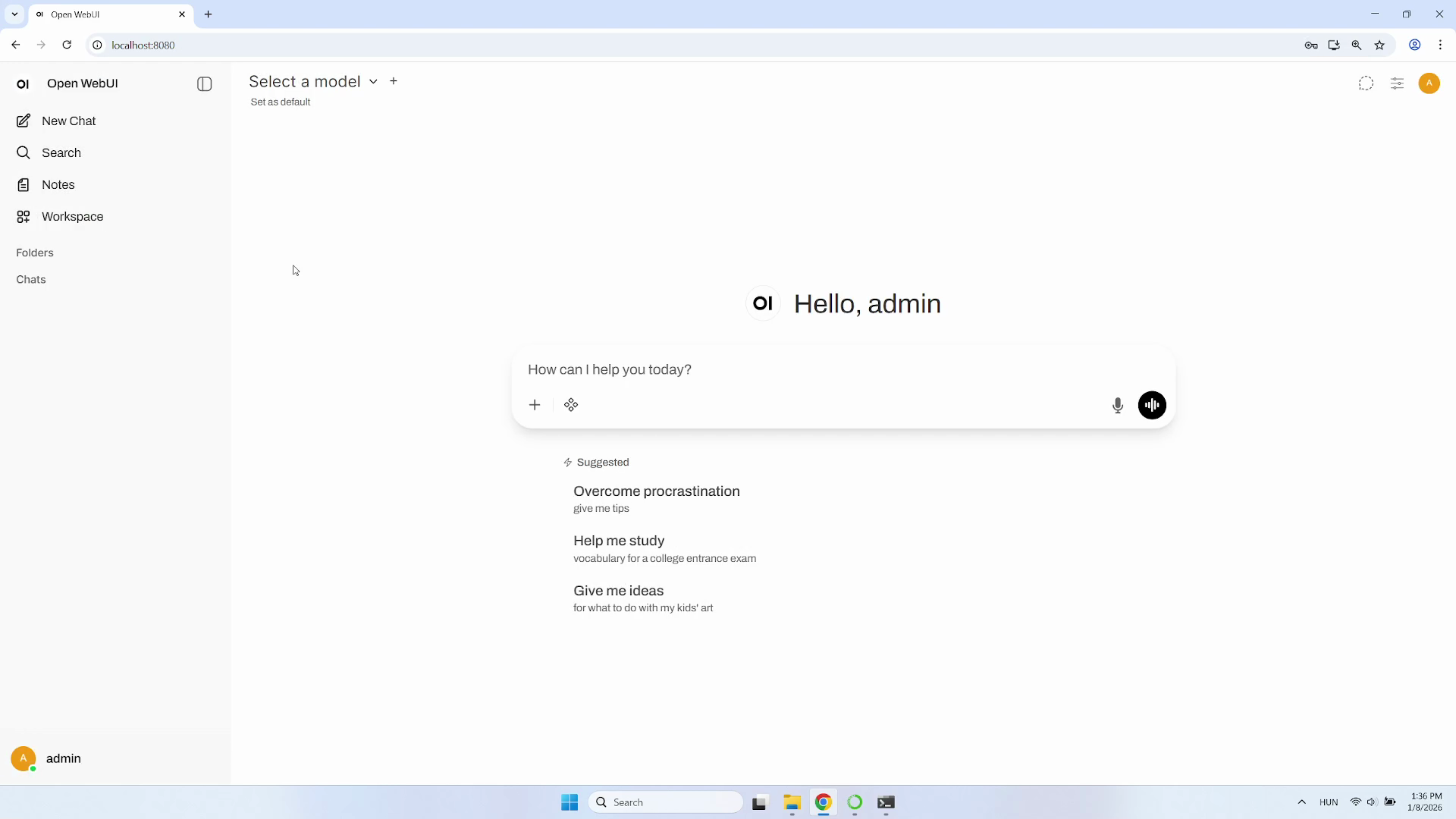Click the Set as default link
The height and width of the screenshot is (819, 1456).
tap(281, 102)
